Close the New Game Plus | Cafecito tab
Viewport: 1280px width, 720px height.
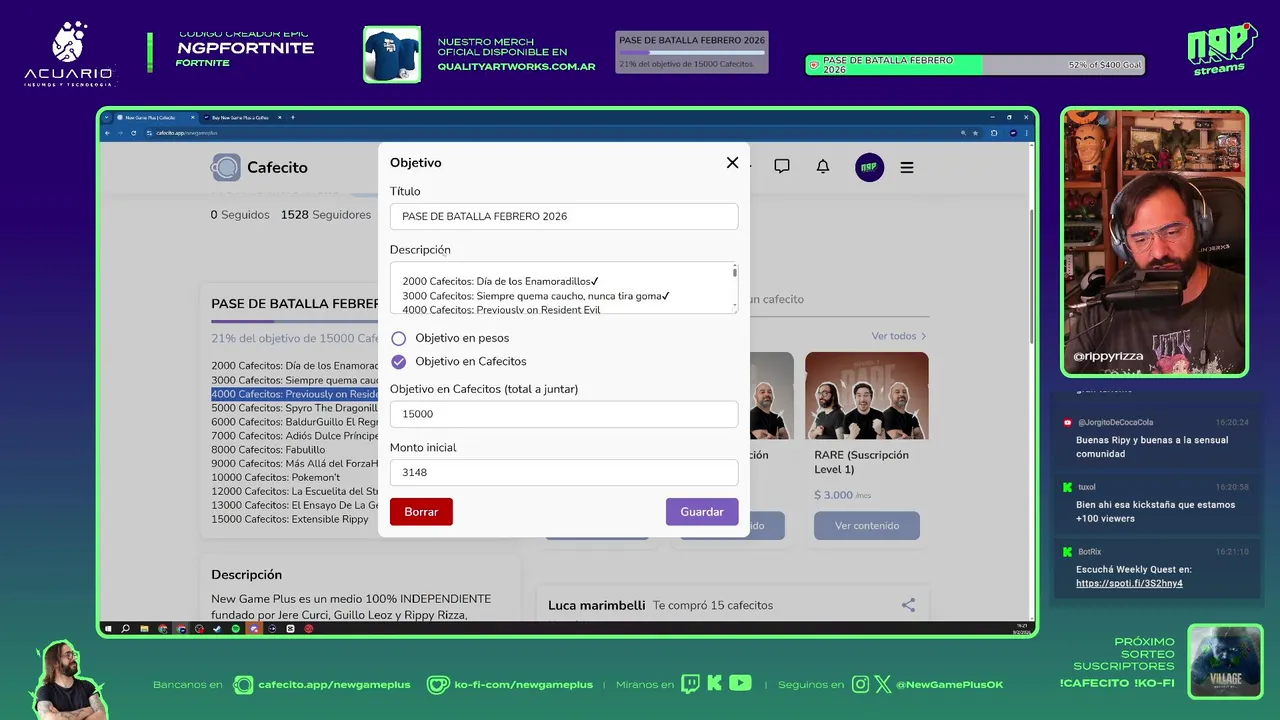click(x=193, y=117)
